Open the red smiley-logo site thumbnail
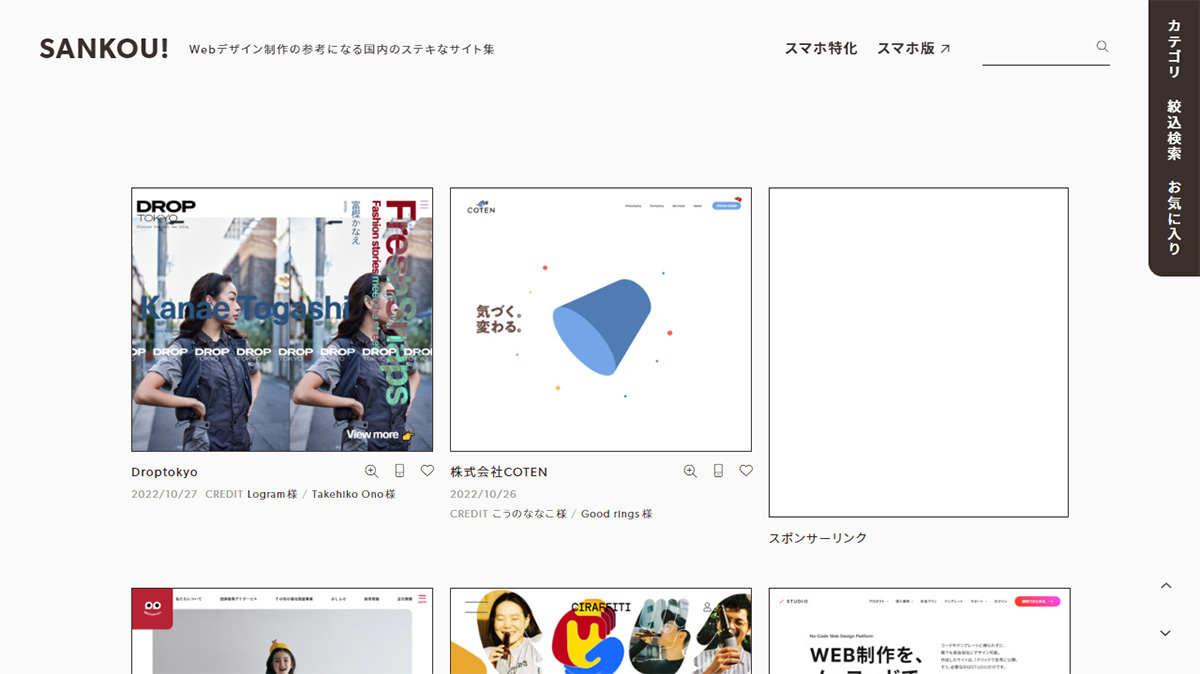This screenshot has height=674, width=1200. [282, 631]
